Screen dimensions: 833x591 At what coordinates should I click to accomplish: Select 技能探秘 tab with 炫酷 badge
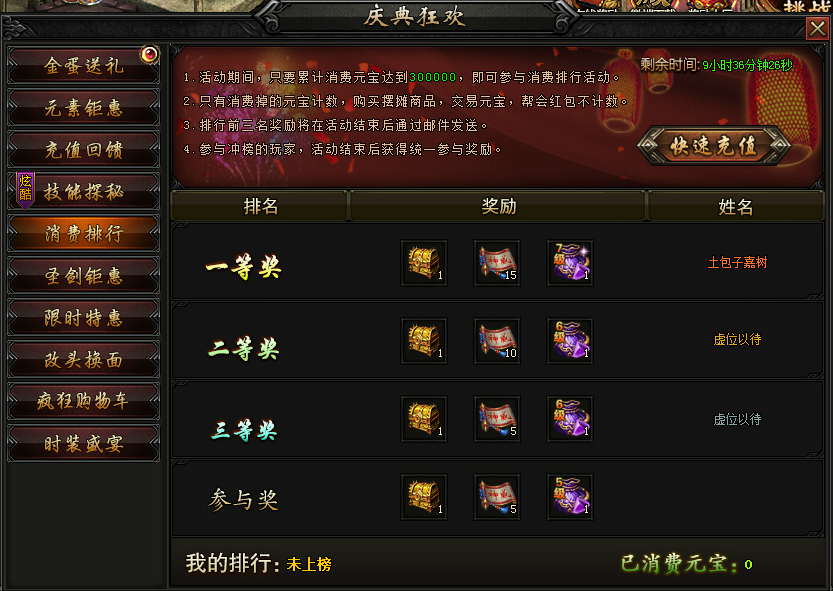83,191
